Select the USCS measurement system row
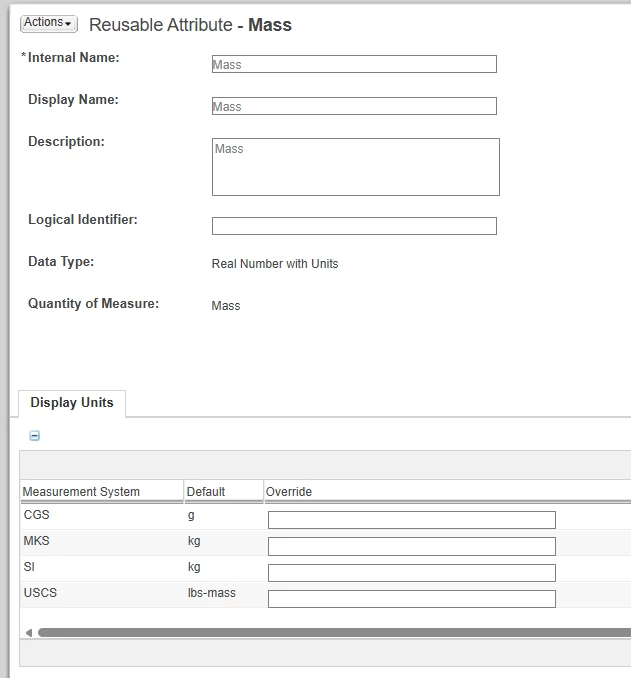Viewport: 631px width, 678px height. [325, 595]
